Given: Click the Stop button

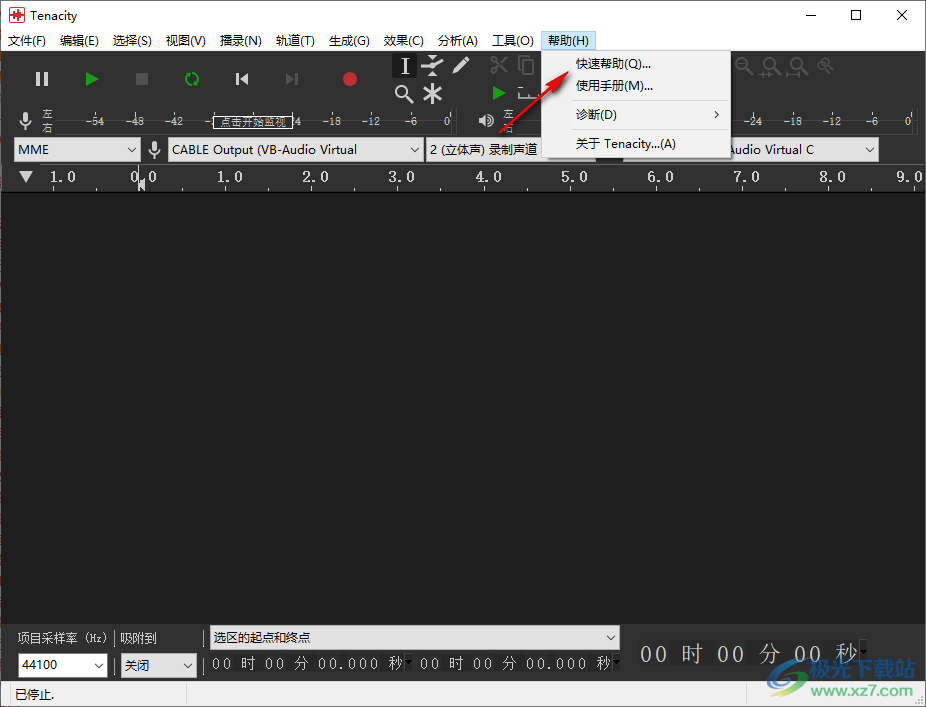Looking at the screenshot, I should point(142,79).
